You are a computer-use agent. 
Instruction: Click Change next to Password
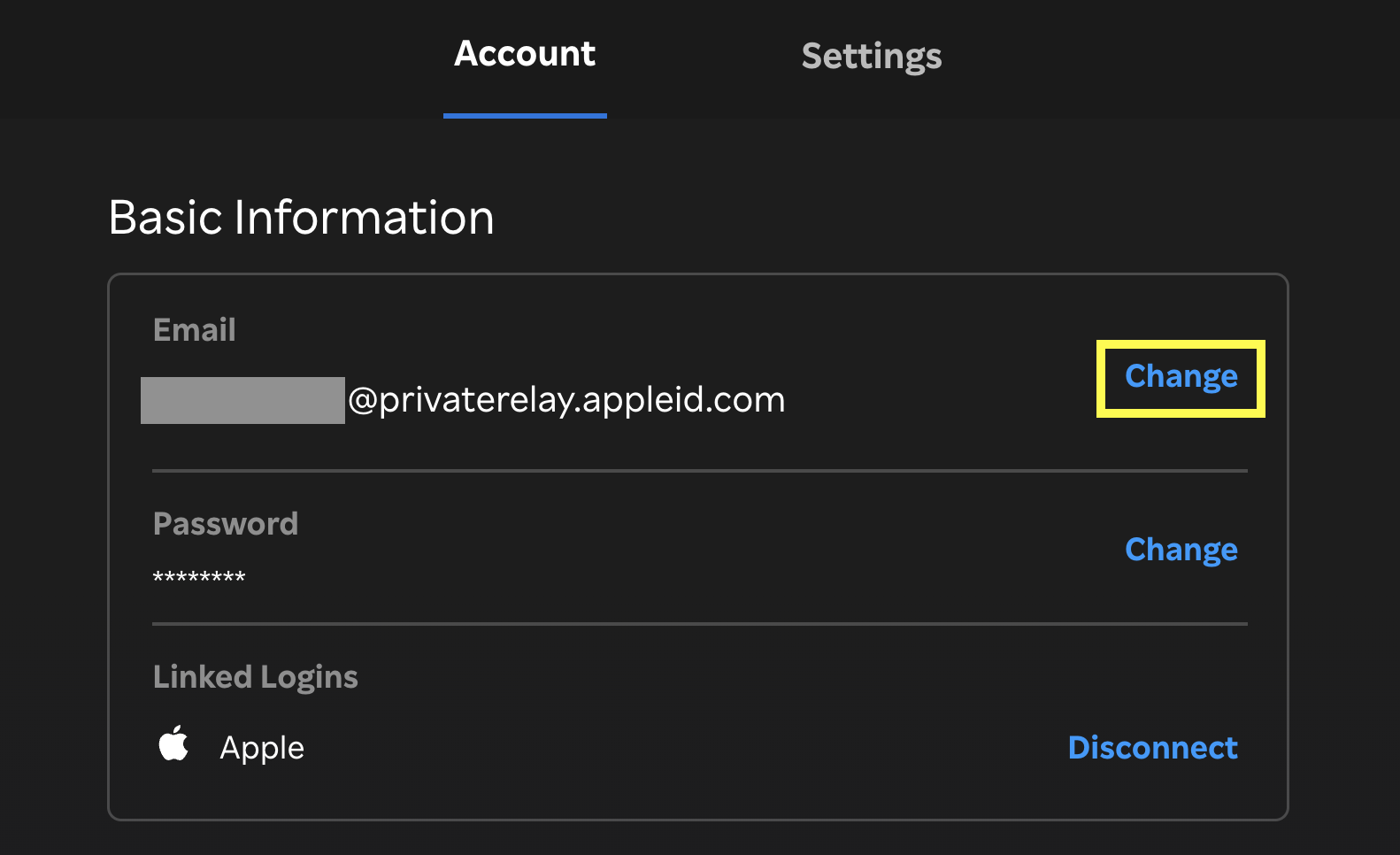[1181, 550]
